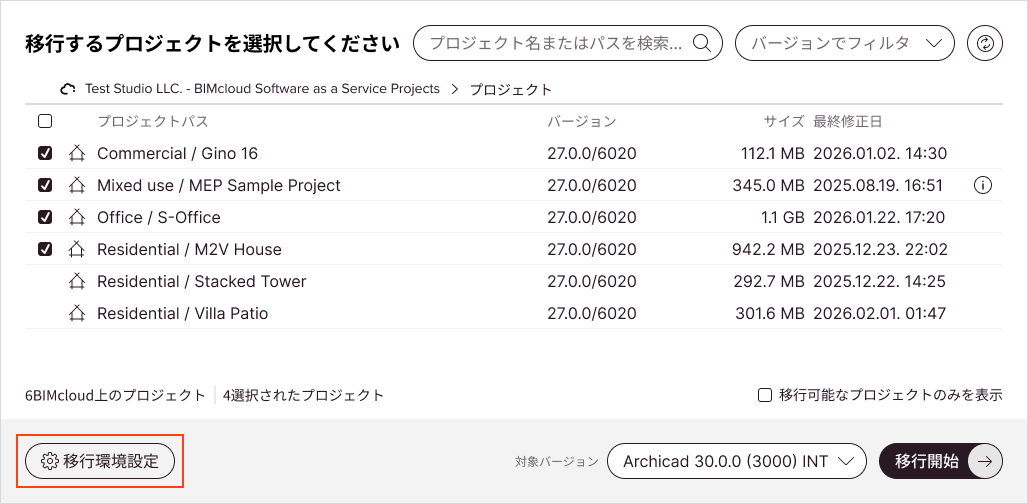Click the プロジェクト breadcrumb item
This screenshot has height=504, width=1028.
pyautogui.click(x=511, y=89)
